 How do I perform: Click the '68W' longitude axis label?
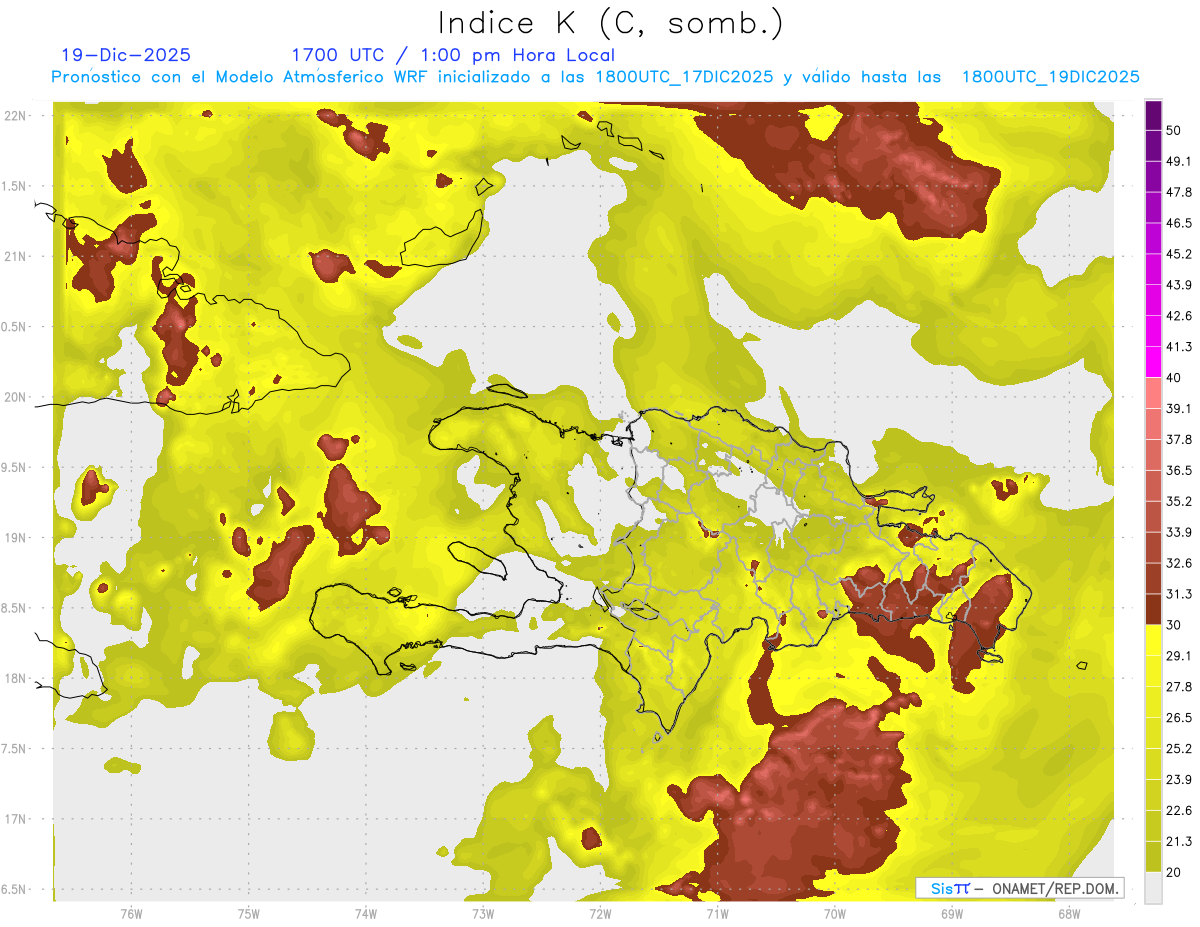coord(1069,913)
